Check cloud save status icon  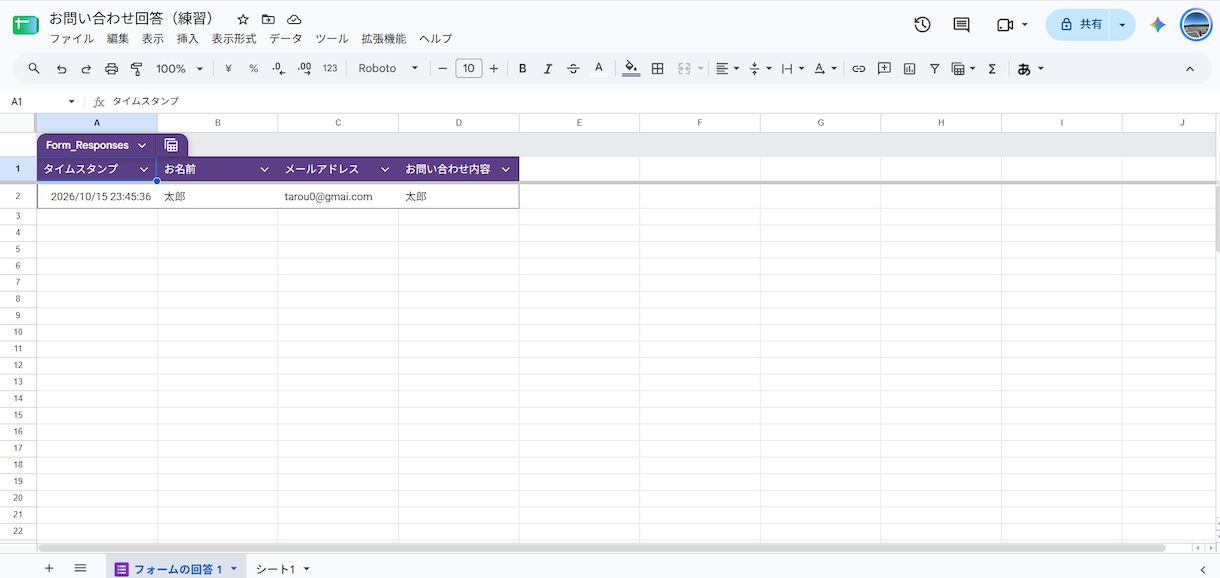coord(294,20)
